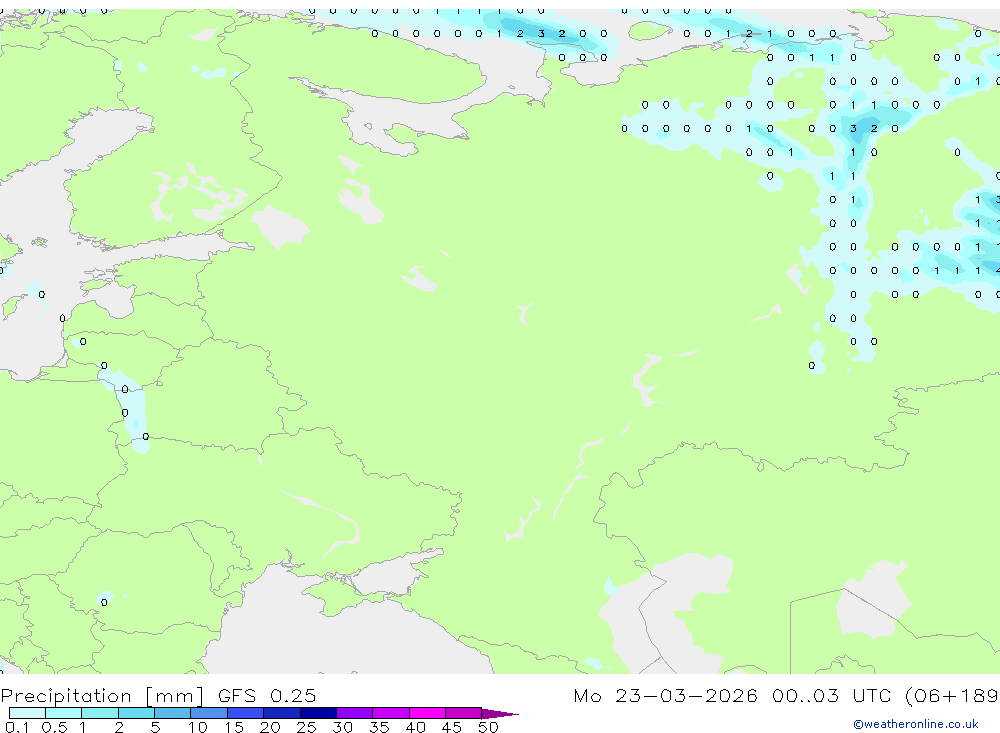
Task: Click the purple arrow end of legend
Action: 500,714
